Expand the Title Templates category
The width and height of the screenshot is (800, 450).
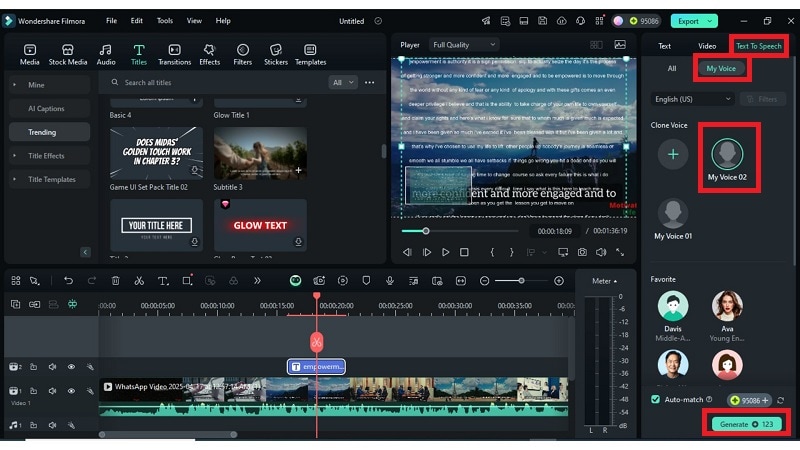click(49, 179)
